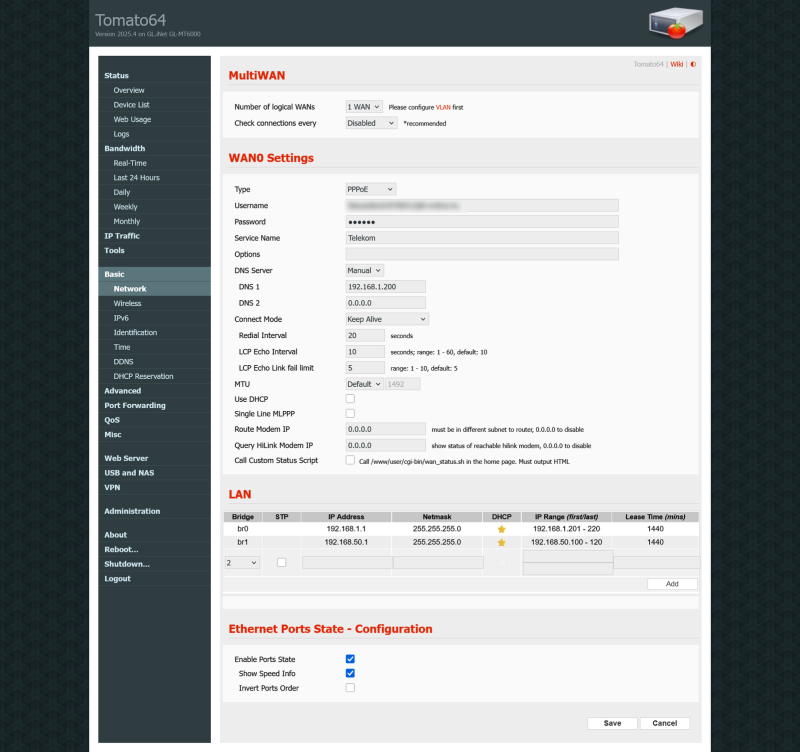Check the STP box in new LAN row
The image size is (800, 752).
tap(281, 562)
